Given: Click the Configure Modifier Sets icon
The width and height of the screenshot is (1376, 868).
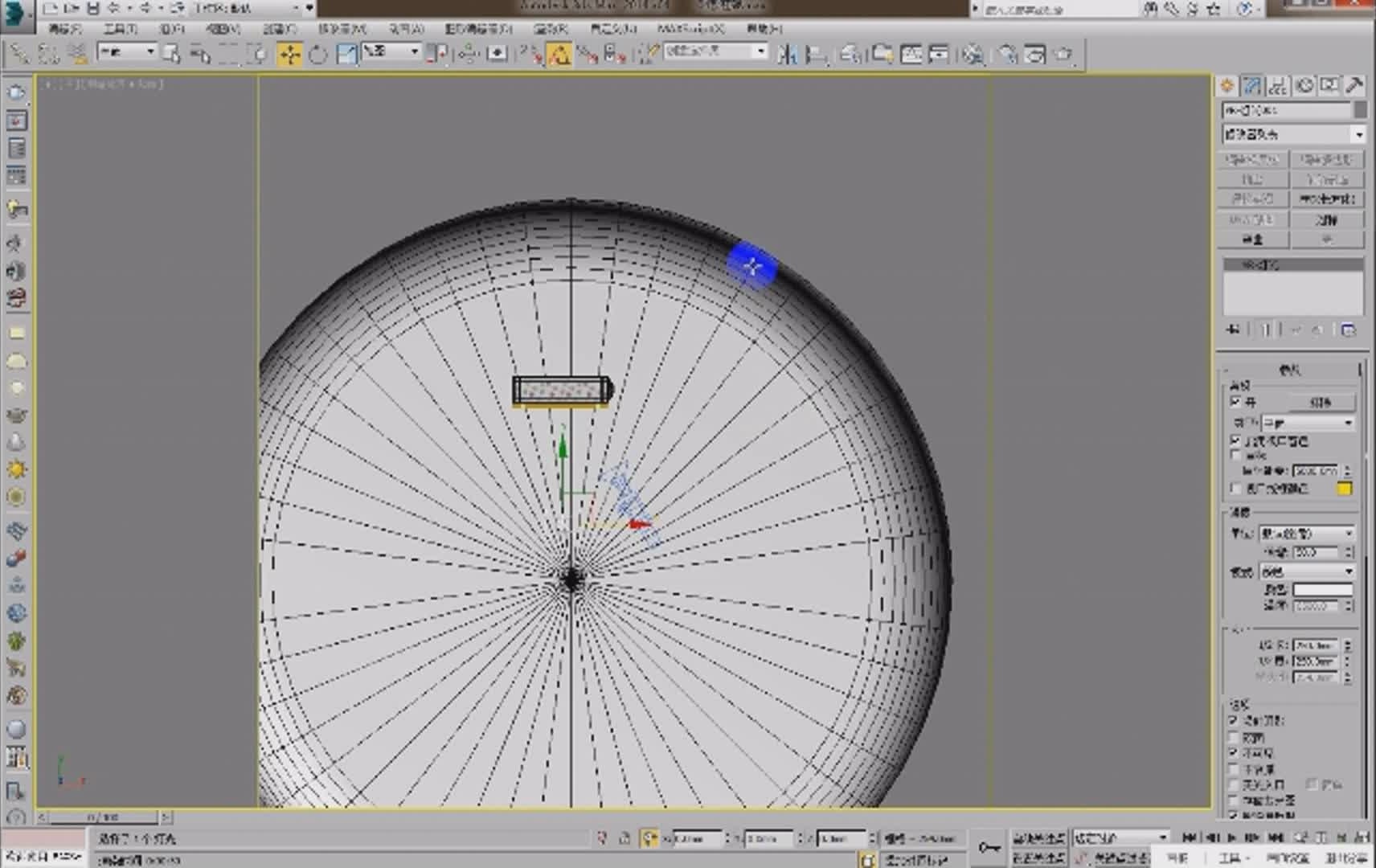Looking at the screenshot, I should [x=1348, y=330].
